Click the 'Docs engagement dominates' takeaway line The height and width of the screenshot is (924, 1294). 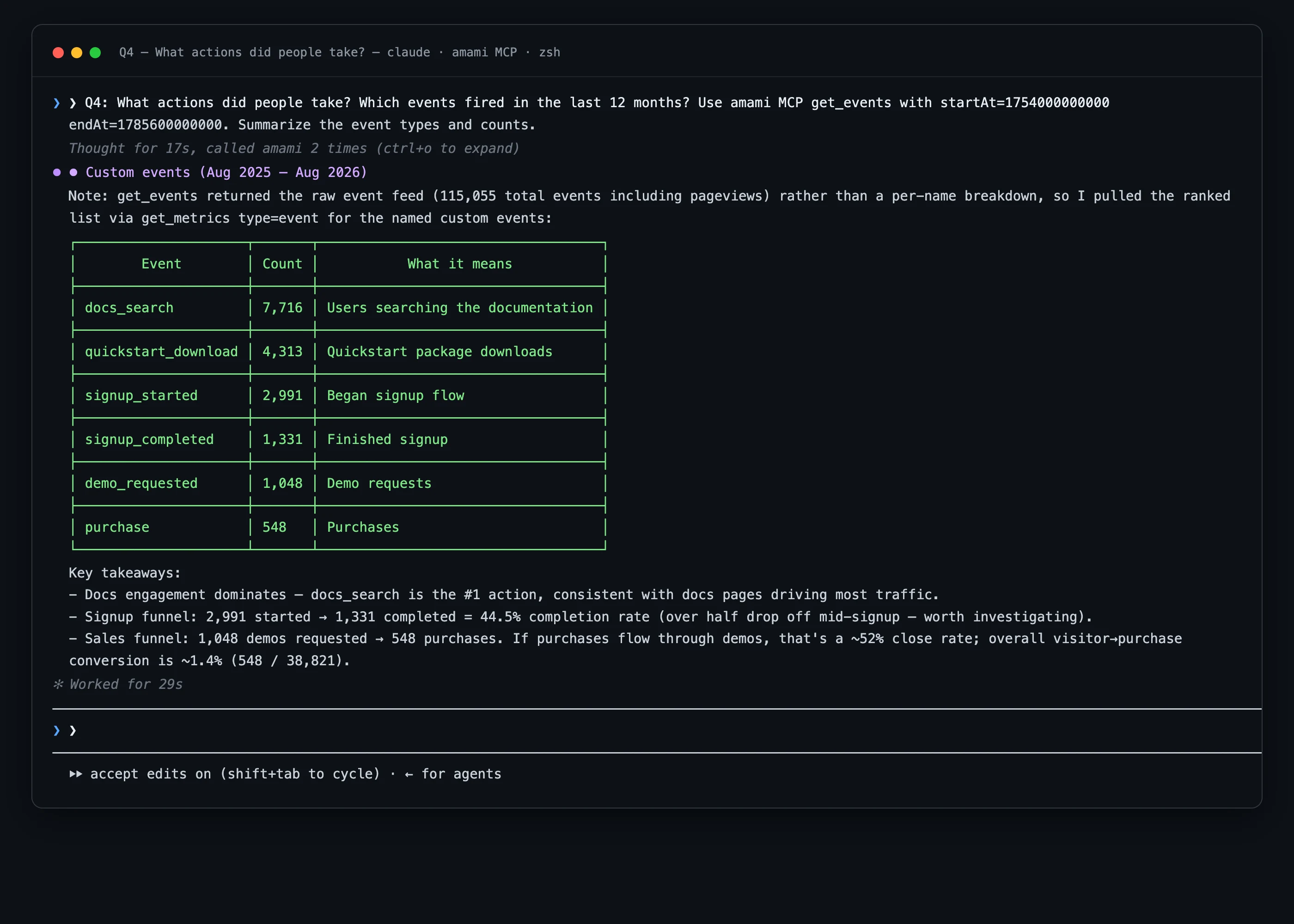504,595
